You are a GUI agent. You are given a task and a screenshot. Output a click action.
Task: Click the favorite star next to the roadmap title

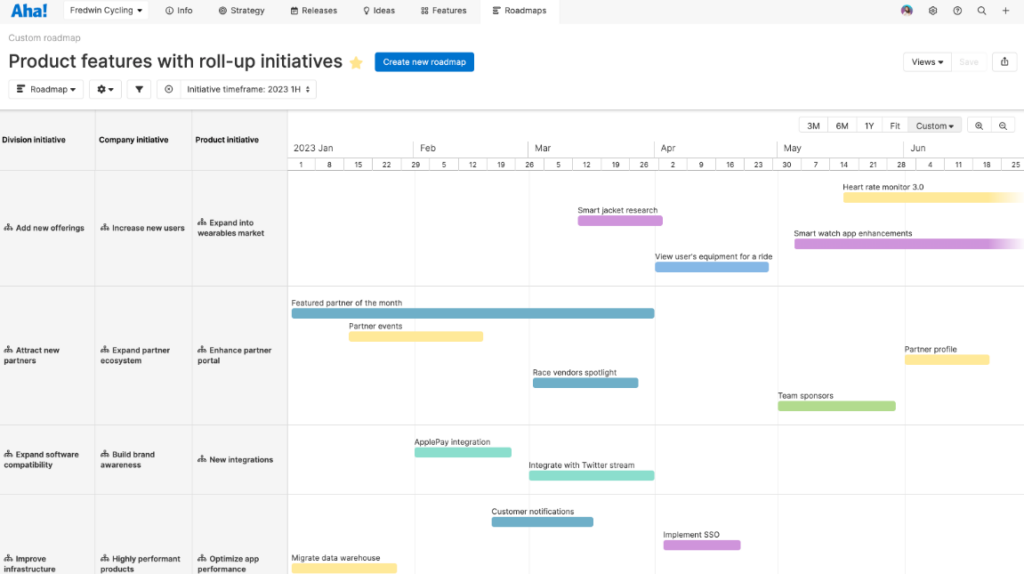click(x=356, y=63)
